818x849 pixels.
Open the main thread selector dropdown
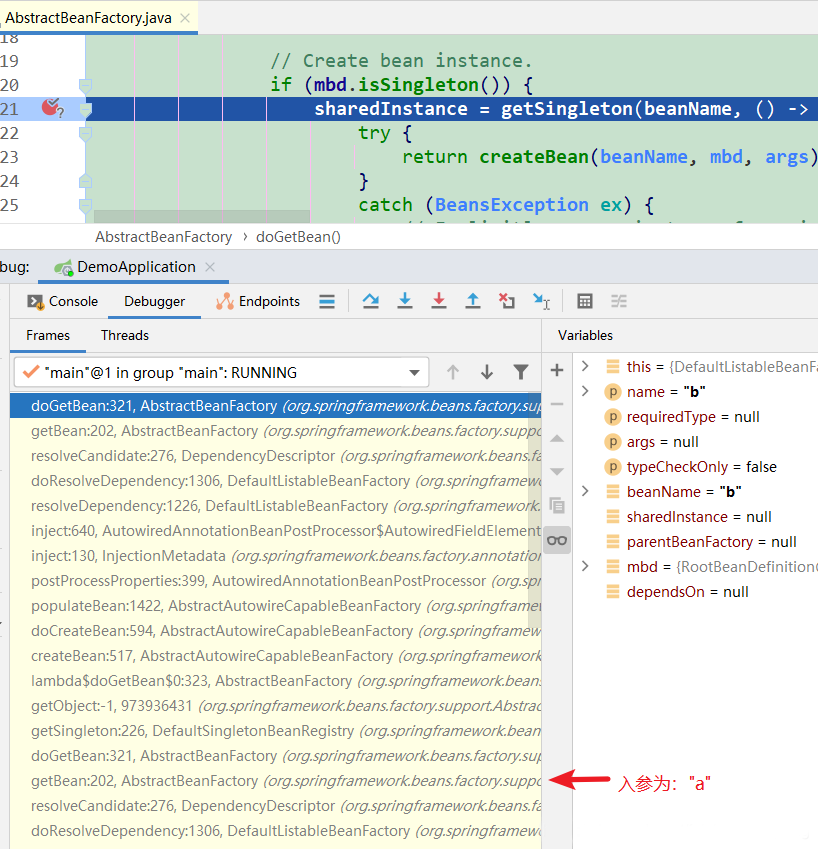click(x=221, y=373)
